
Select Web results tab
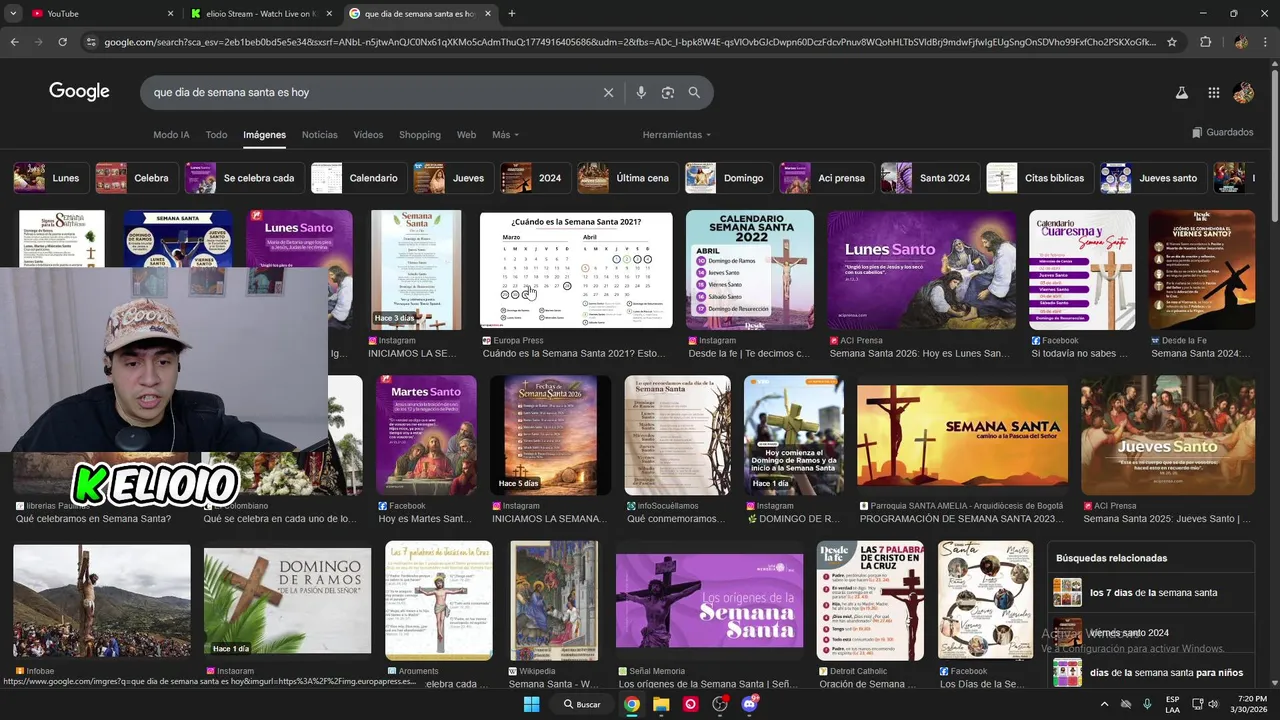coord(466,135)
